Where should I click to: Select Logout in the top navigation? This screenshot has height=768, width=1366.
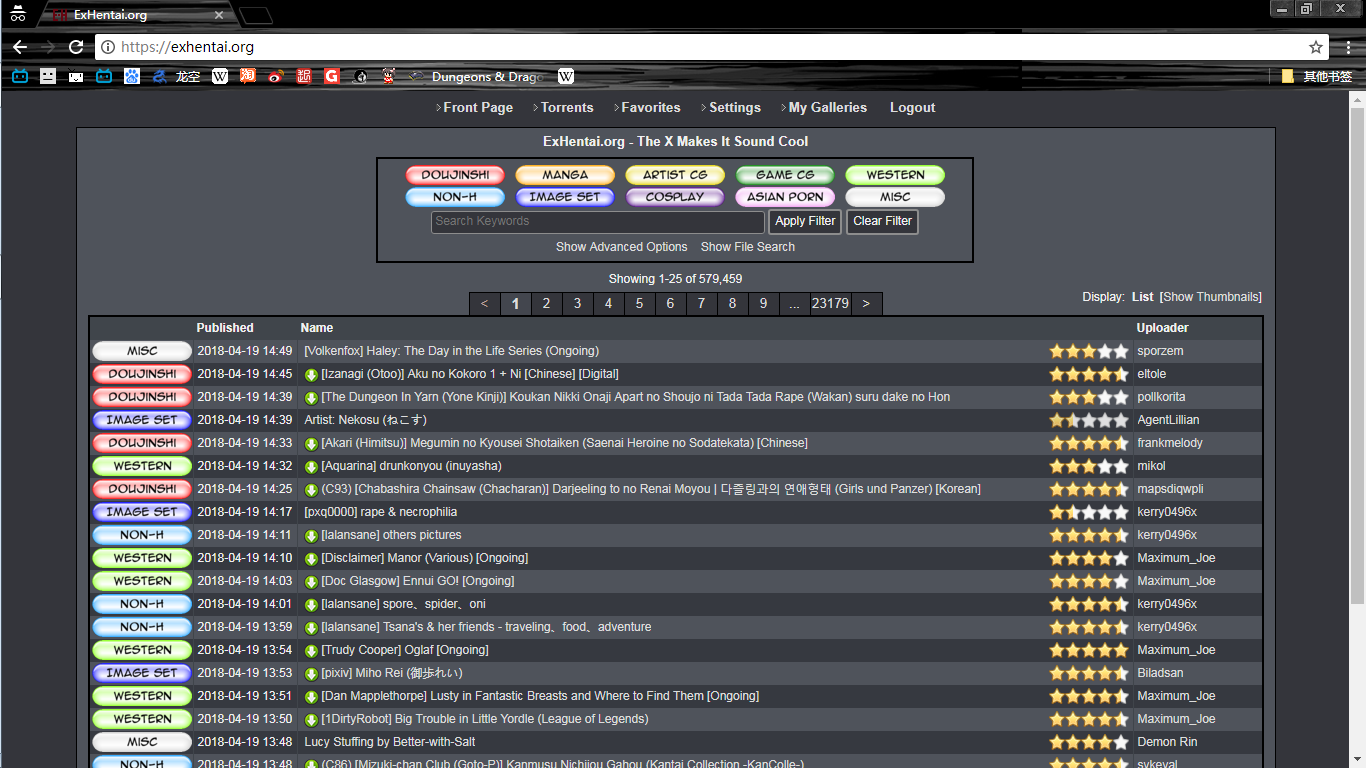click(x=913, y=108)
